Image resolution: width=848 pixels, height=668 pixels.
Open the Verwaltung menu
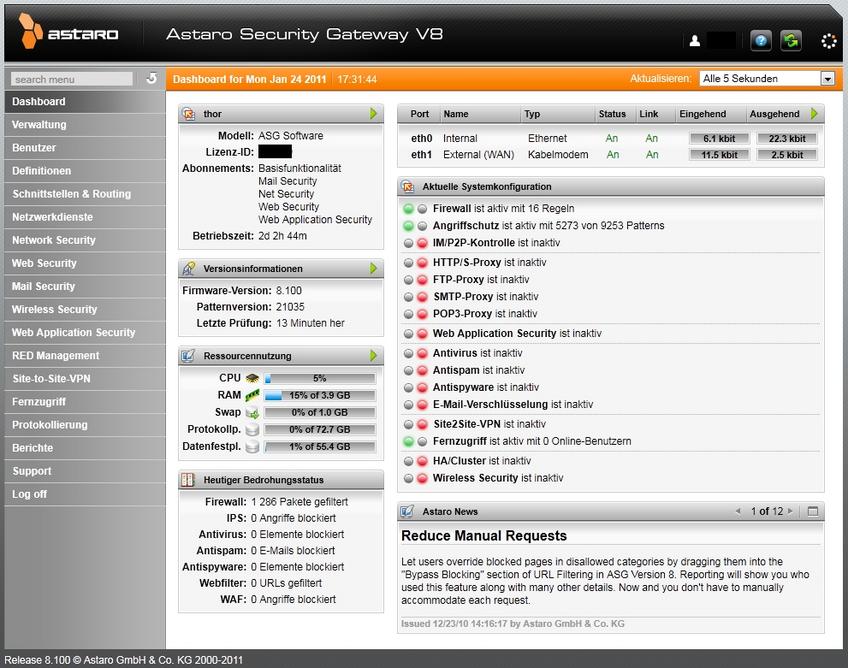(85, 124)
